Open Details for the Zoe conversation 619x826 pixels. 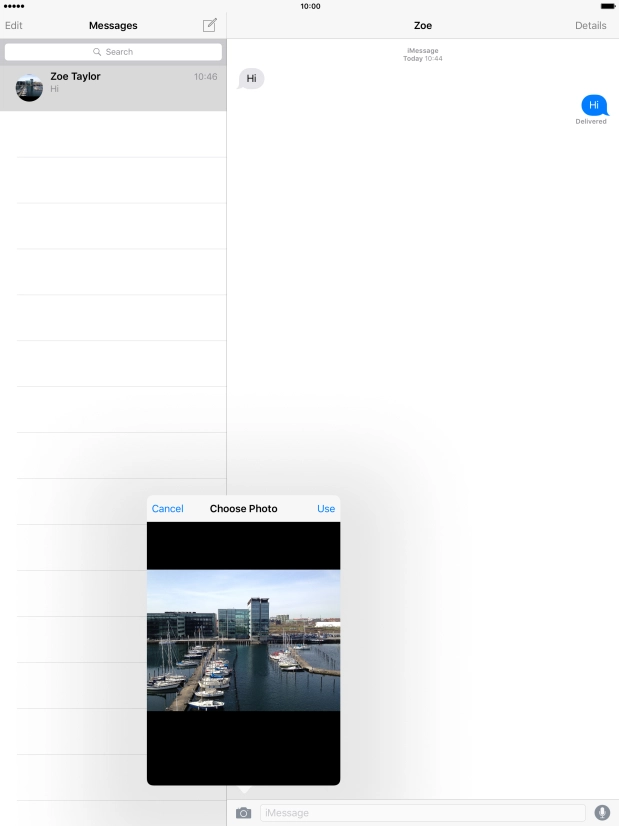click(x=590, y=25)
